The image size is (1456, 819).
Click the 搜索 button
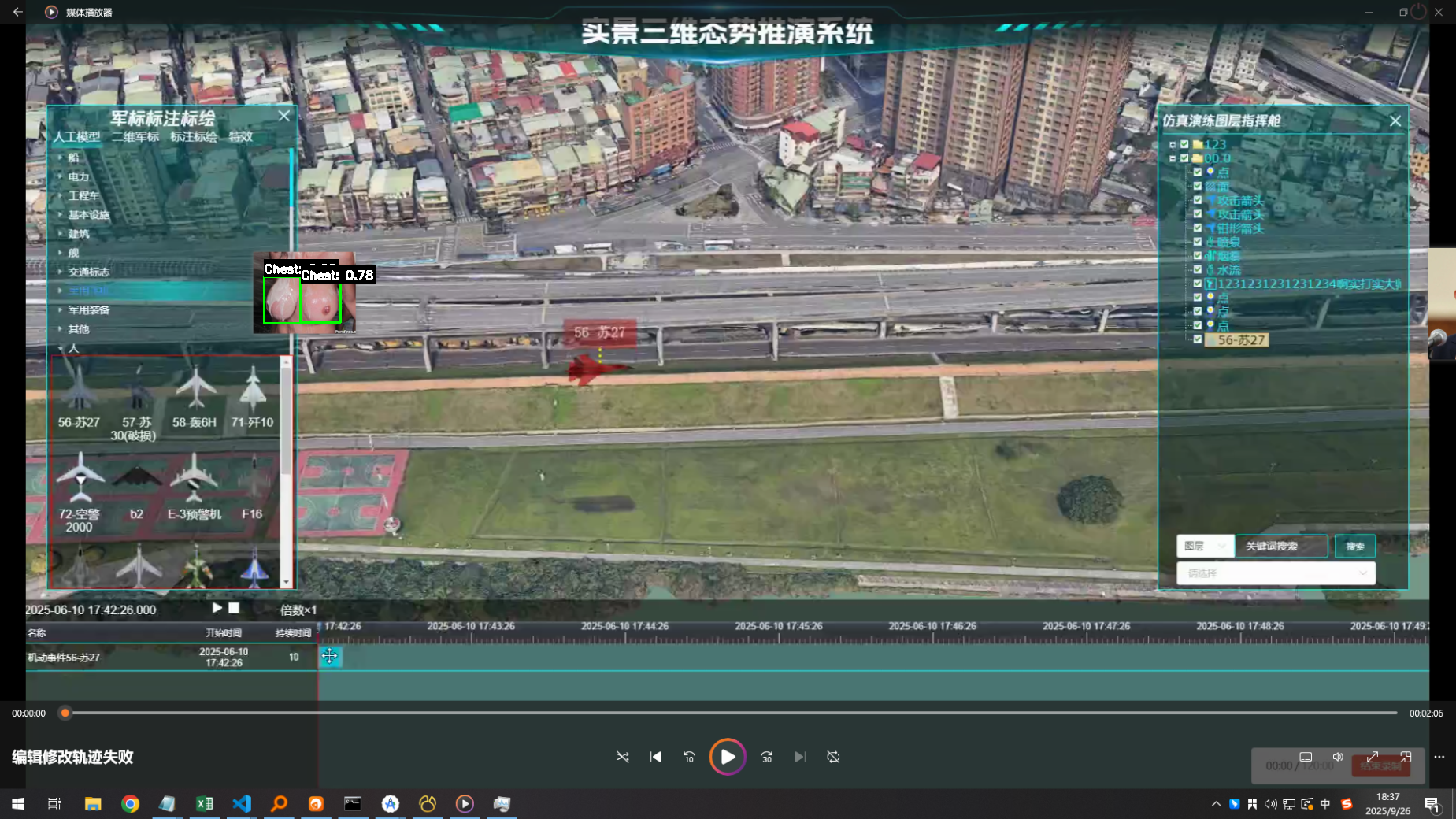[1354, 546]
